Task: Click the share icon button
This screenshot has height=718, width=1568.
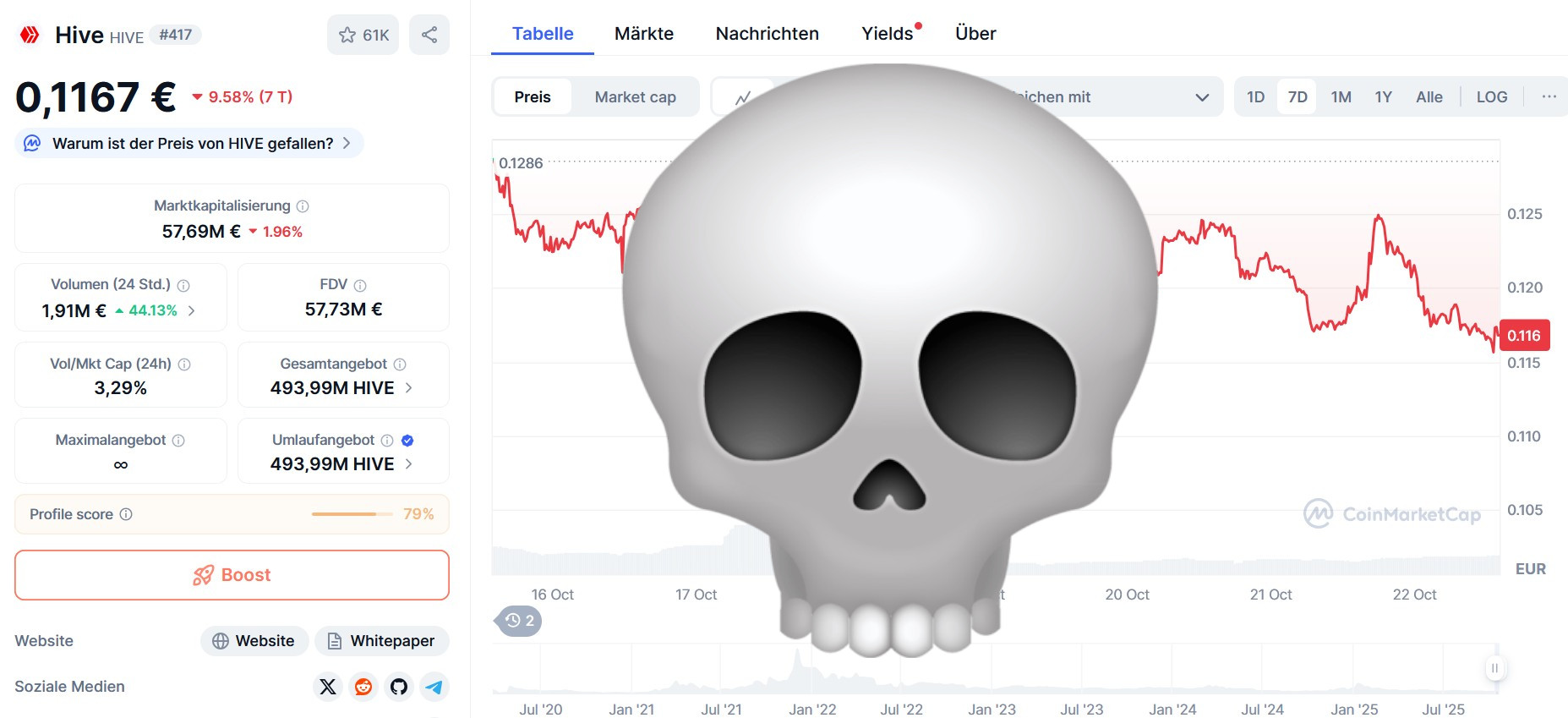Action: [x=429, y=35]
